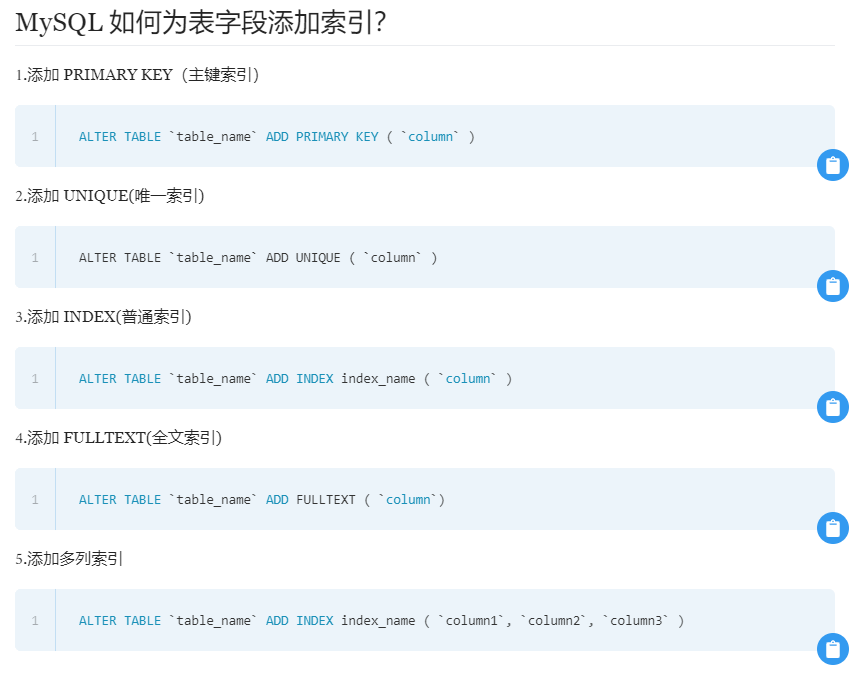Click heading '4.添加 FULLTEXT(全文索引)'

coord(118,438)
